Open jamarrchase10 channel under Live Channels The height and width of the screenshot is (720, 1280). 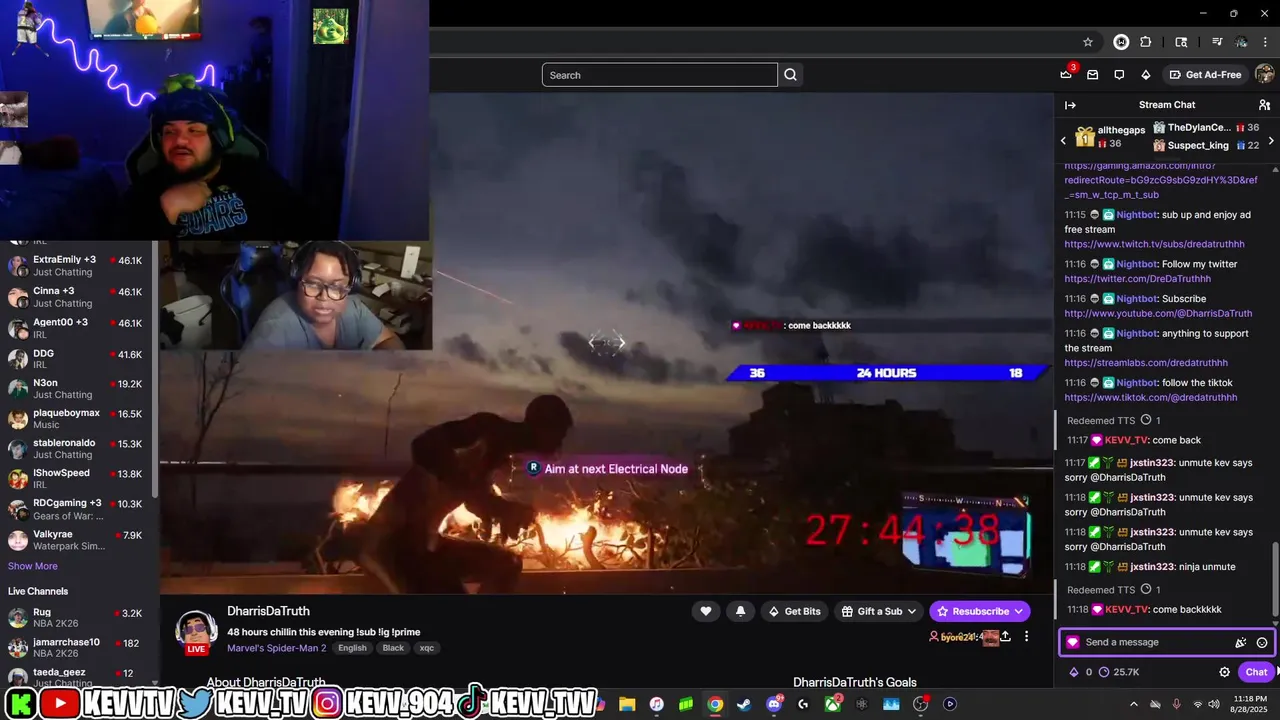76,648
